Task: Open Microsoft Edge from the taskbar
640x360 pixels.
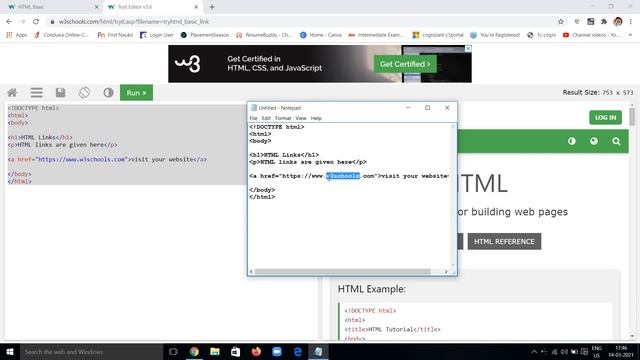Action: pyautogui.click(x=298, y=352)
